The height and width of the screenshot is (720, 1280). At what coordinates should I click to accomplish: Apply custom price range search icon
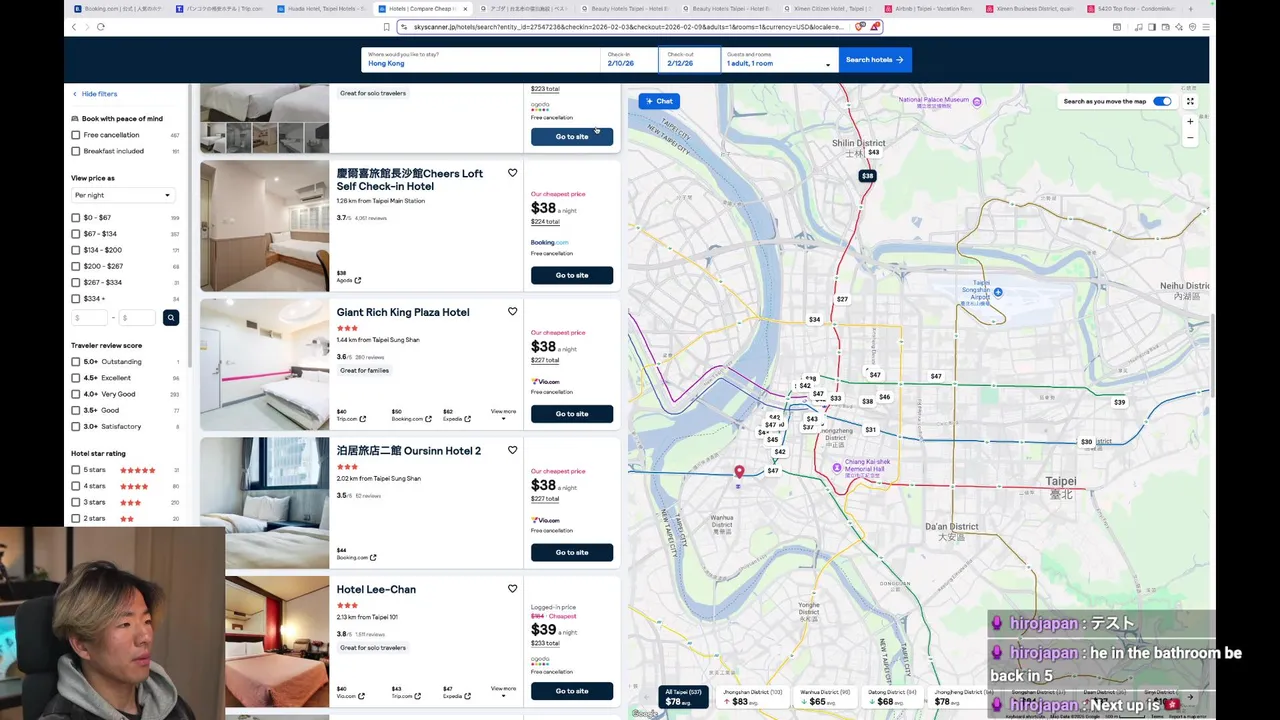click(x=171, y=317)
